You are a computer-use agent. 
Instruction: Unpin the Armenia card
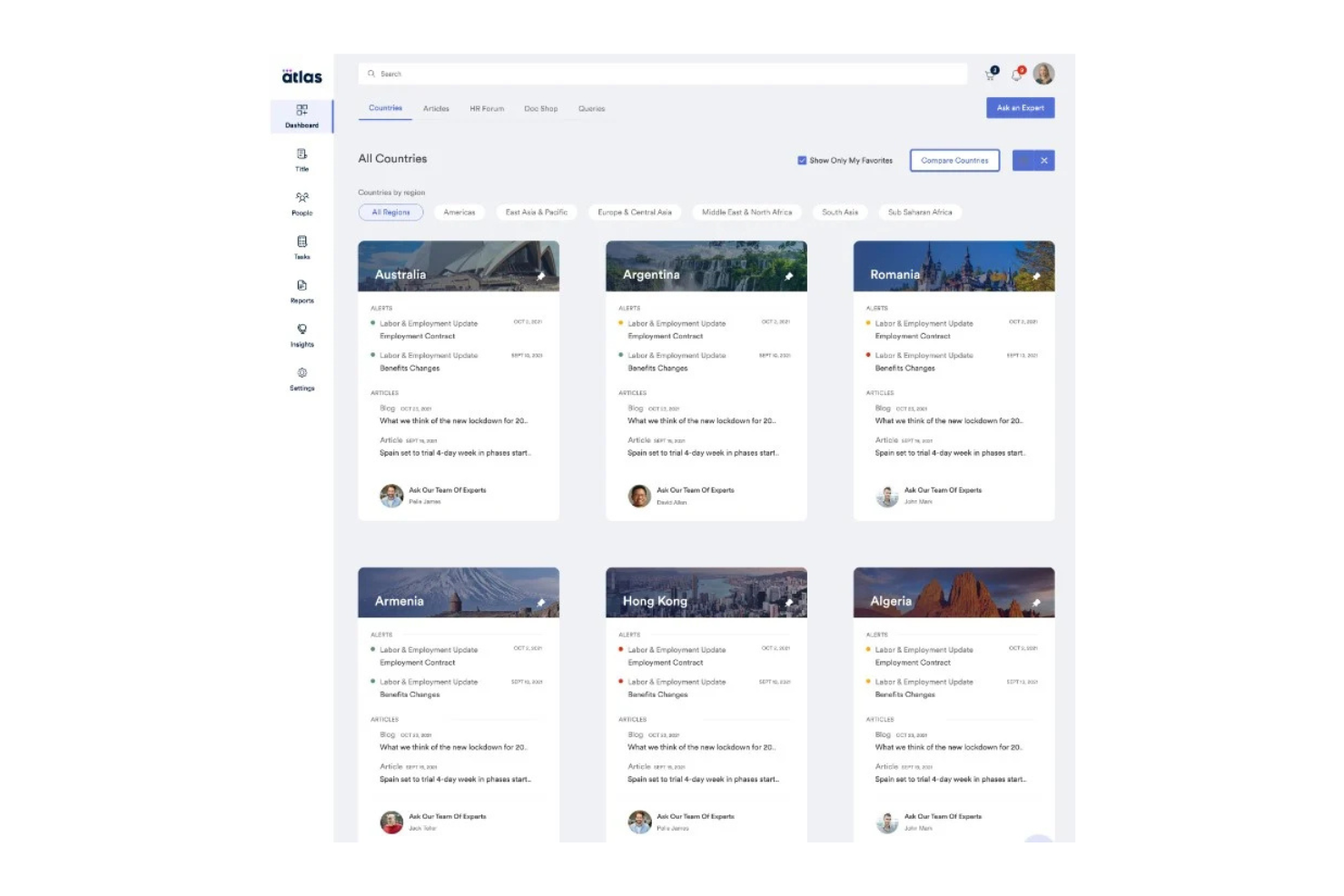coord(541,602)
